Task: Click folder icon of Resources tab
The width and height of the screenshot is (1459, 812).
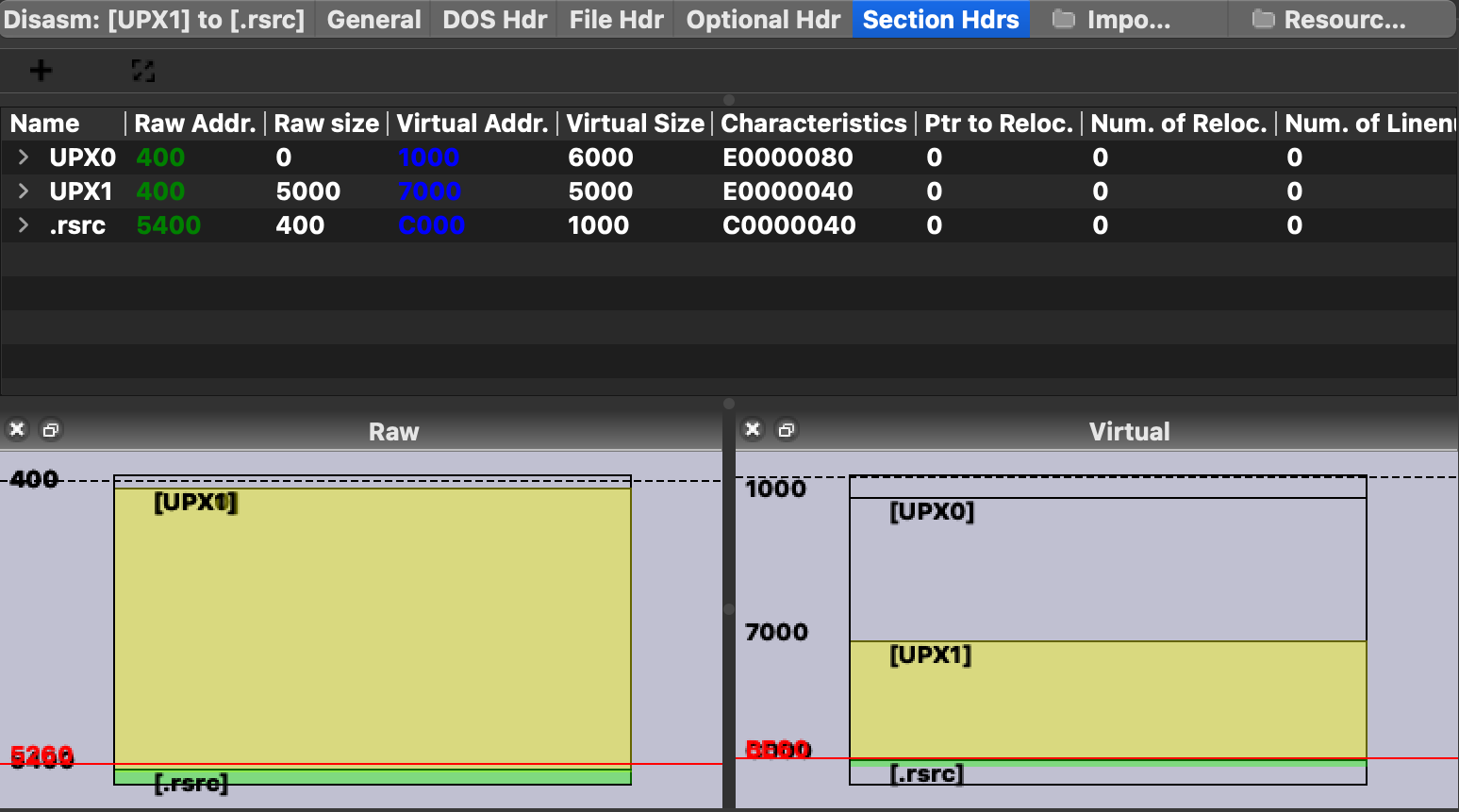Action: click(x=1264, y=19)
